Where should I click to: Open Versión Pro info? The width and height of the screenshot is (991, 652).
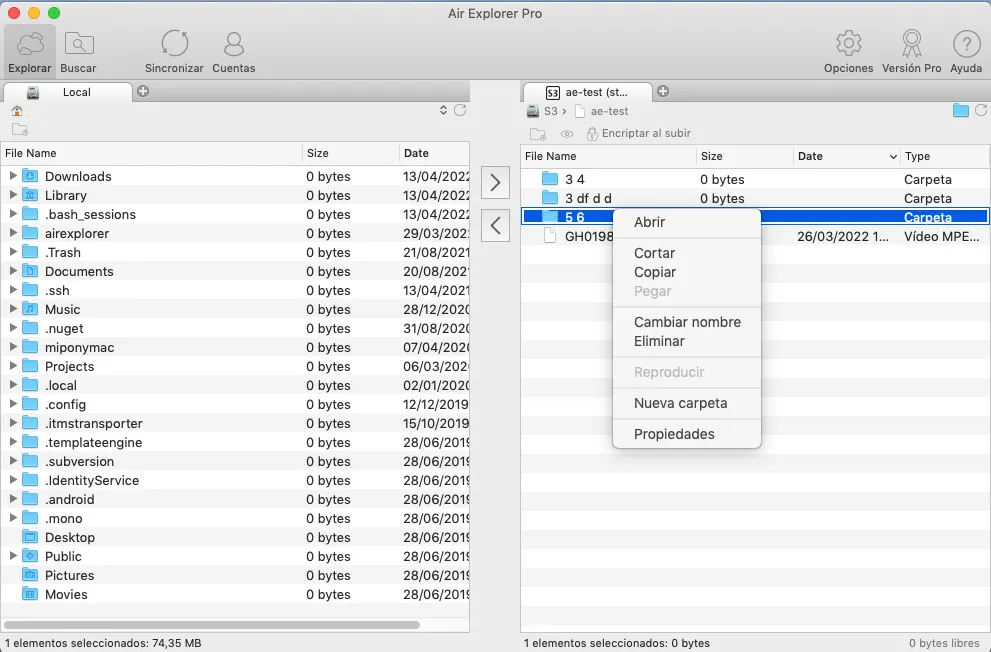911,52
